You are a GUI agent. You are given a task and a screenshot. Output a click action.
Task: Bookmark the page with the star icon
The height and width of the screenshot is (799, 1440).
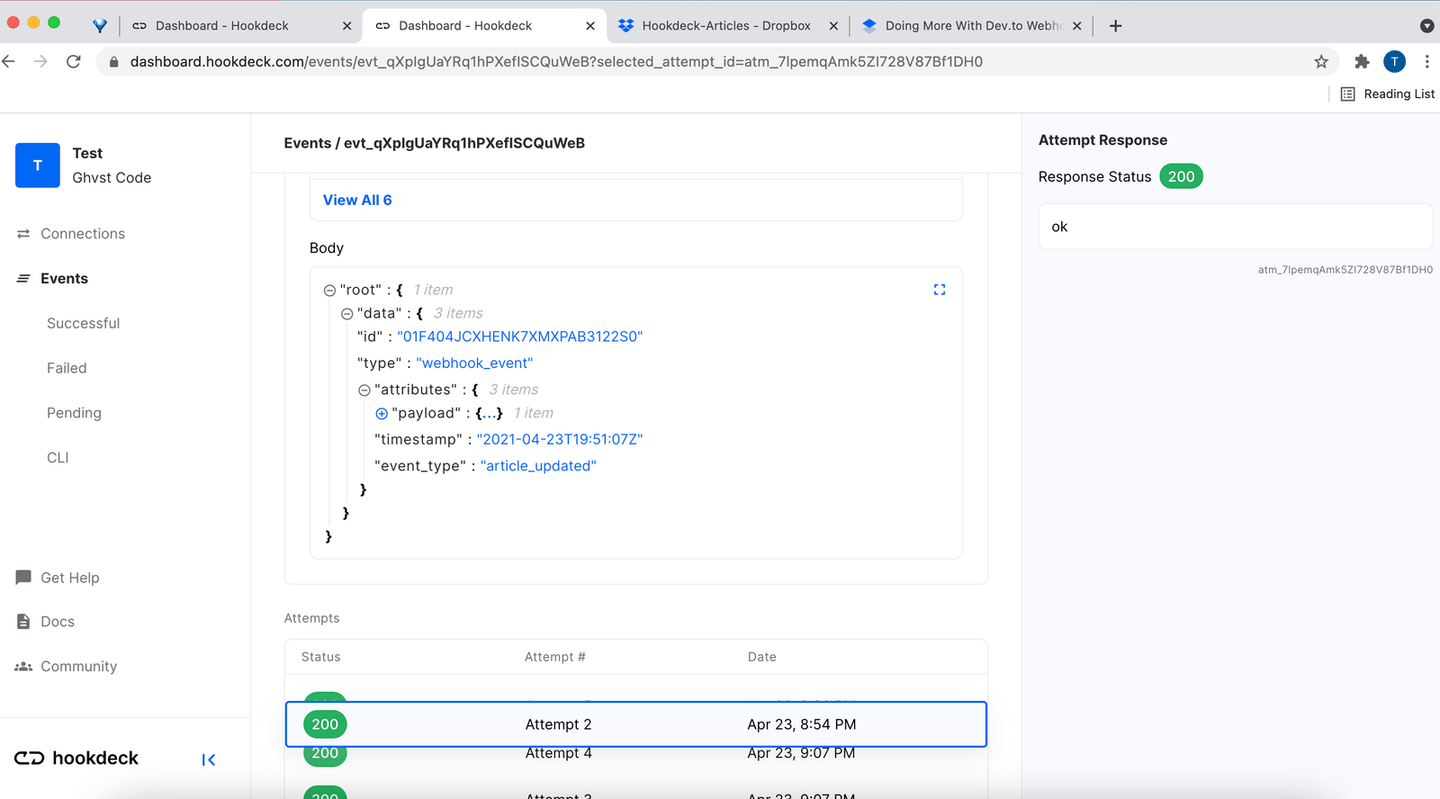pyautogui.click(x=1321, y=61)
